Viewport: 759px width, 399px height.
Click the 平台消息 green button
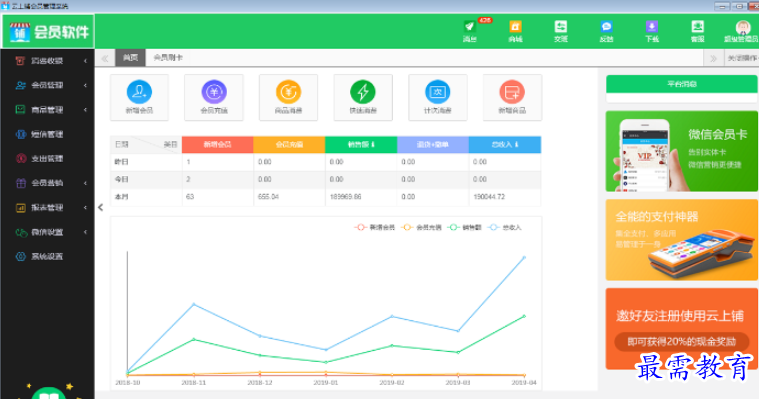click(x=682, y=84)
